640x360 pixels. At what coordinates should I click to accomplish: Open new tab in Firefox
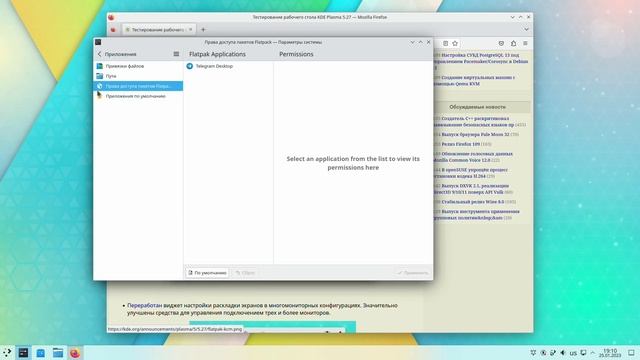203,29
